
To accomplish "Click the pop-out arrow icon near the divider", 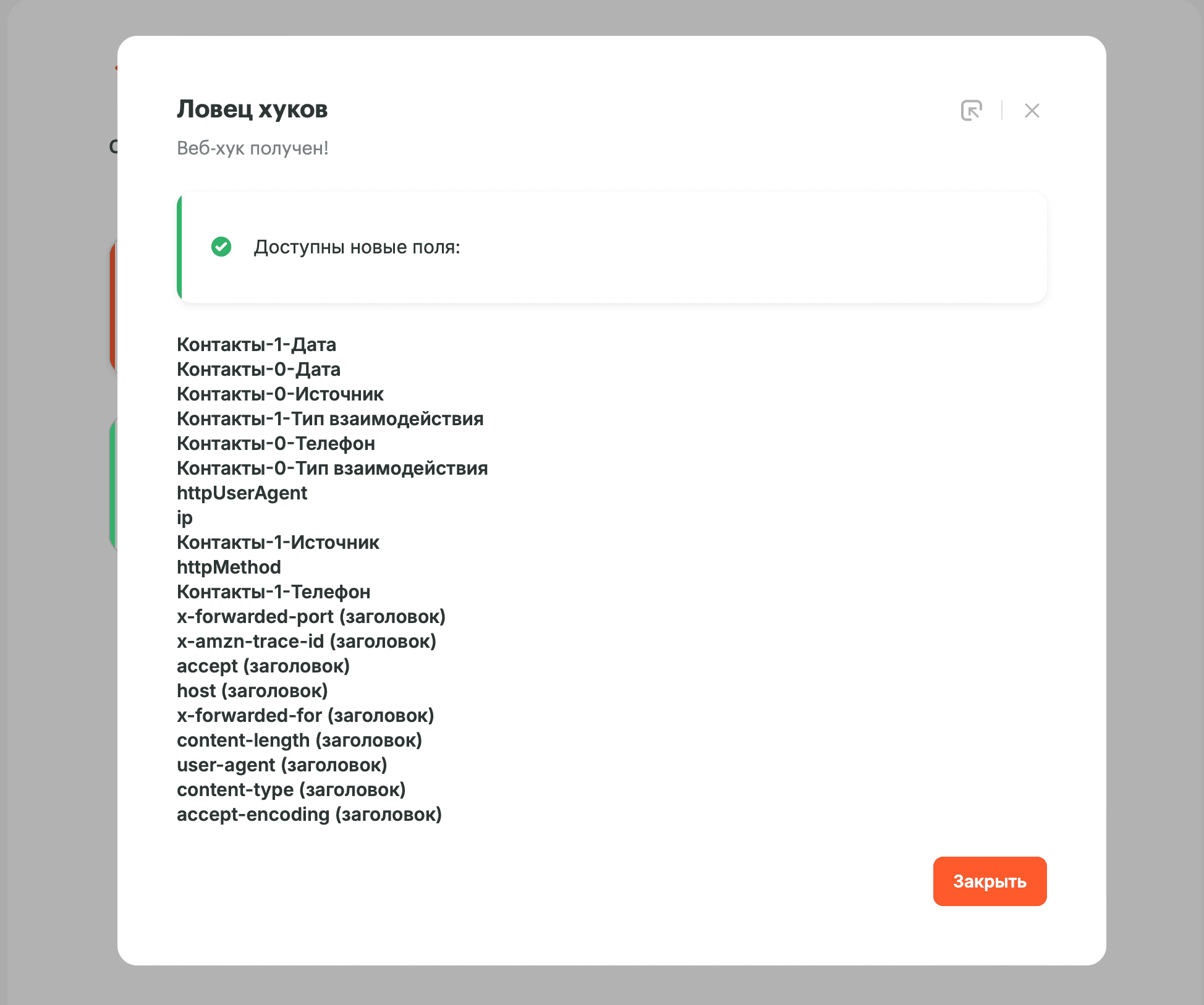I will coord(972,110).
